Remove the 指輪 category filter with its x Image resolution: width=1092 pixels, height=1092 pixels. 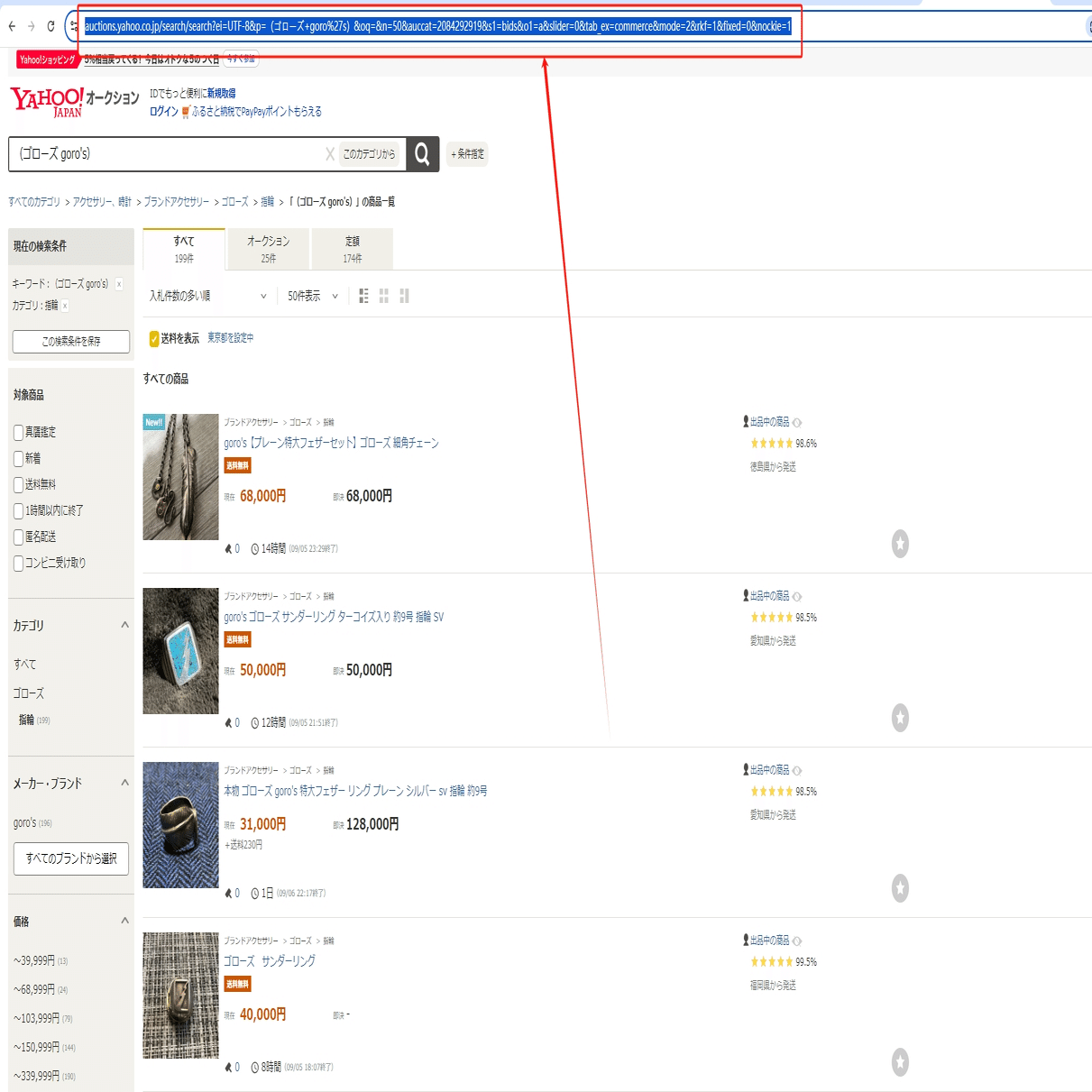65,306
